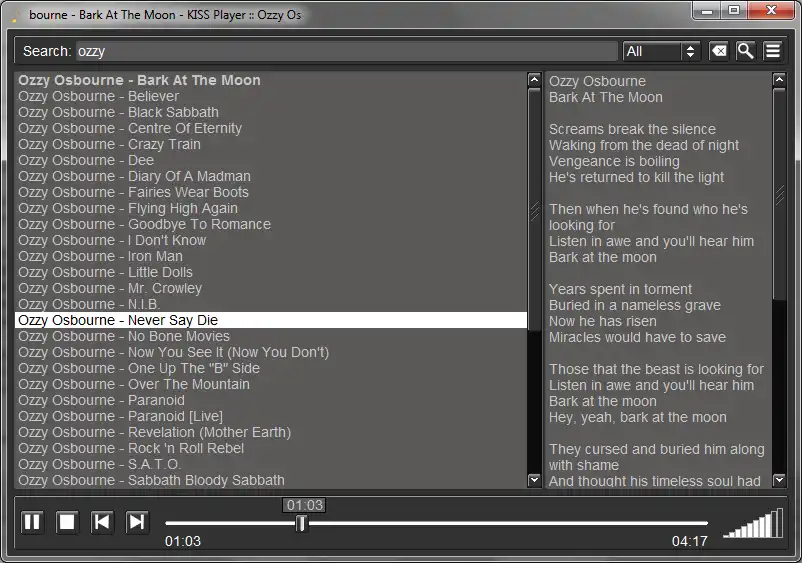This screenshot has width=802, height=563.
Task: Select Ozzy Osbourne - Goodbye To Romance
Action: tap(271, 224)
